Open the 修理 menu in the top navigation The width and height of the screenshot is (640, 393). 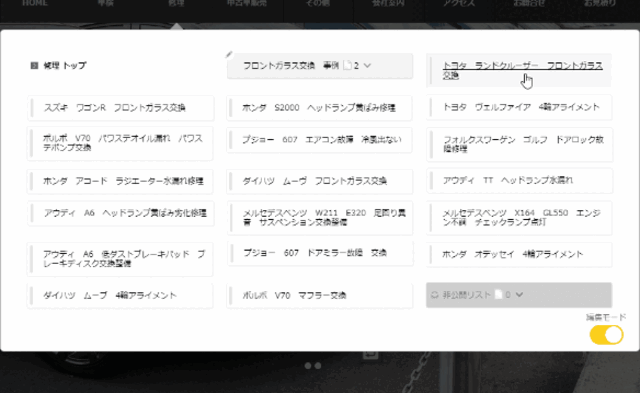click(176, 3)
